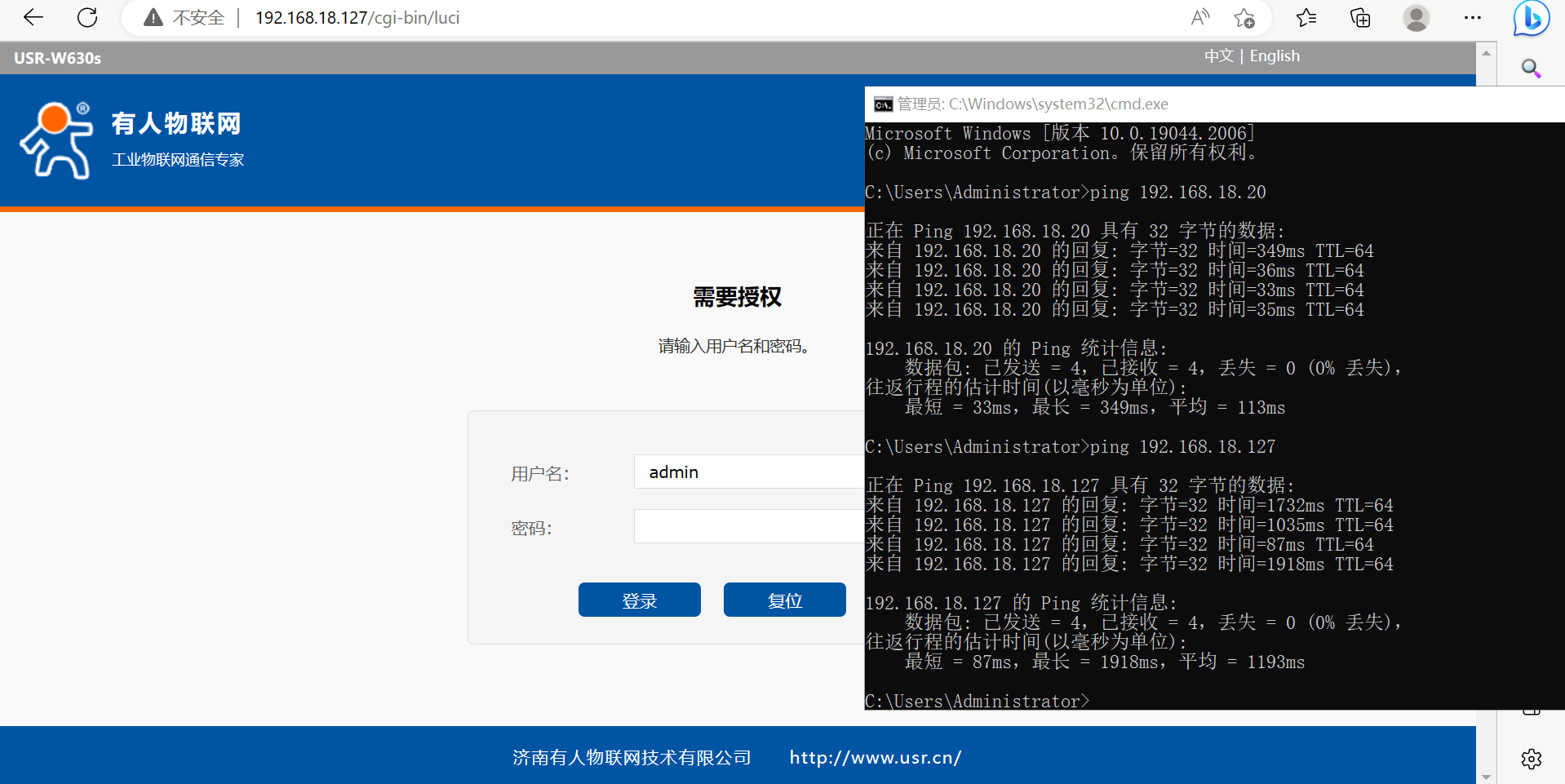Viewport: 1565px width, 784px height.
Task: Switch the language to English
Action: point(1275,56)
